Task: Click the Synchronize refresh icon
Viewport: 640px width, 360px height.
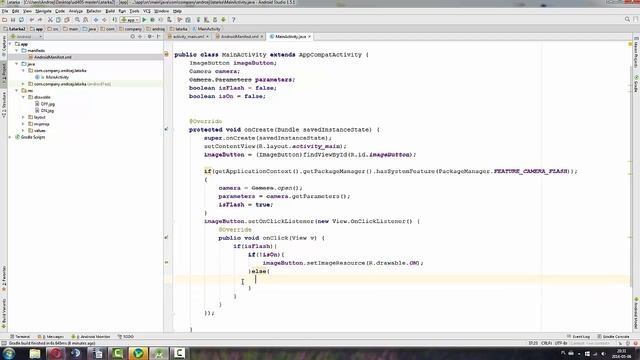Action: [21, 20]
